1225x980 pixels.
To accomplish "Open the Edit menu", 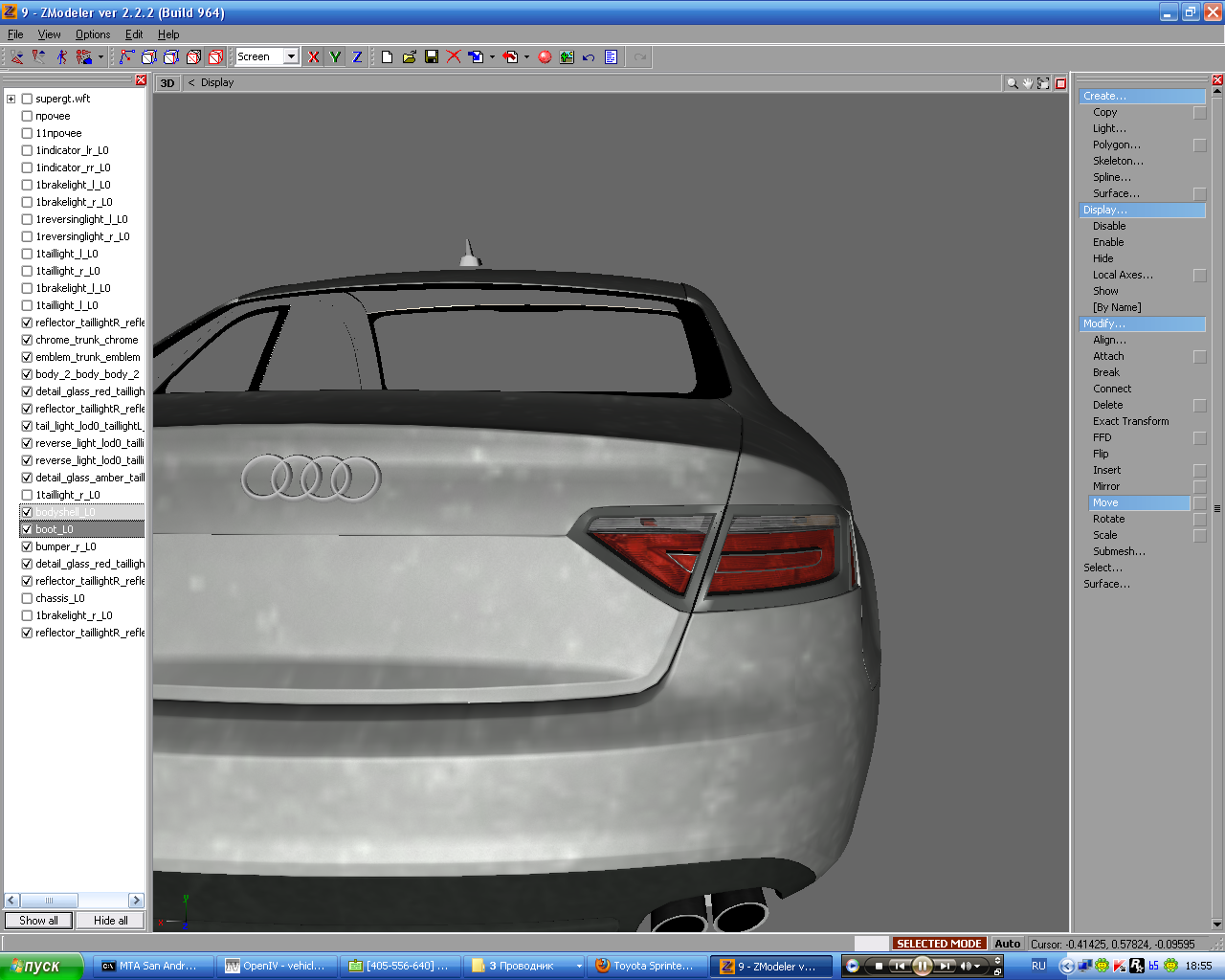I will tap(134, 34).
